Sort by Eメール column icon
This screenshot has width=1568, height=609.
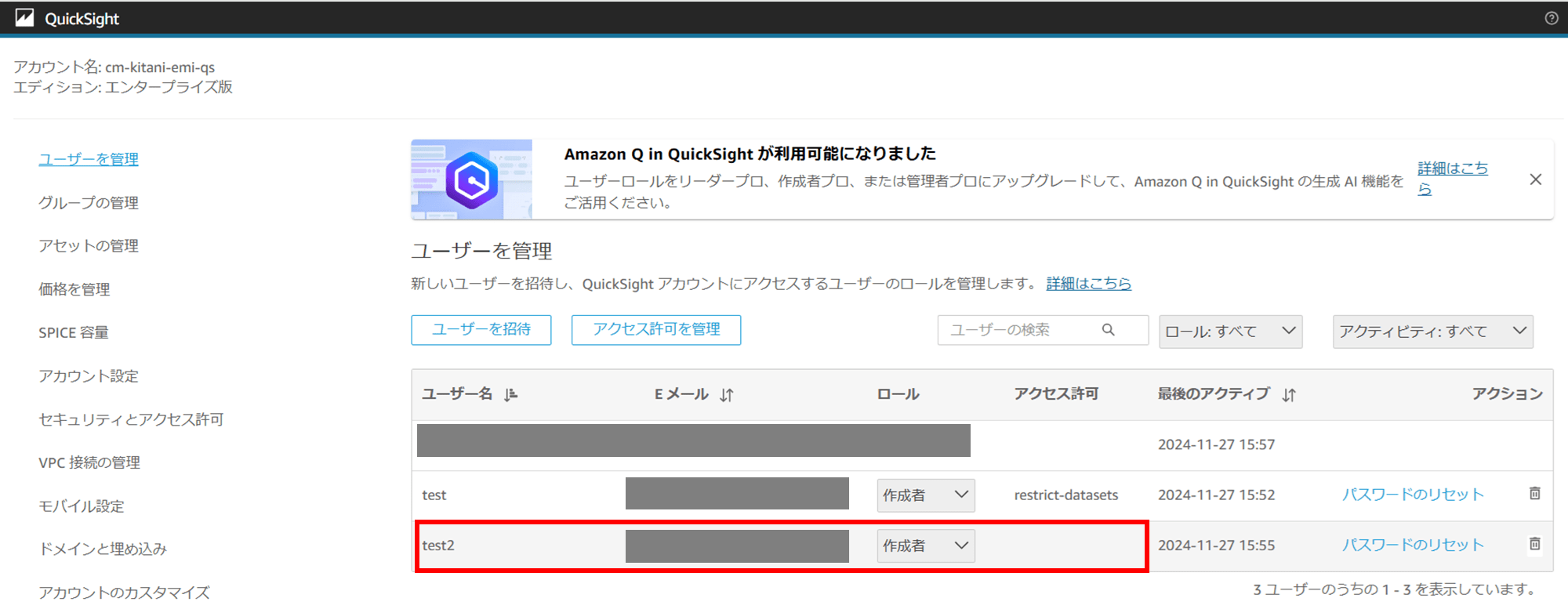point(727,394)
